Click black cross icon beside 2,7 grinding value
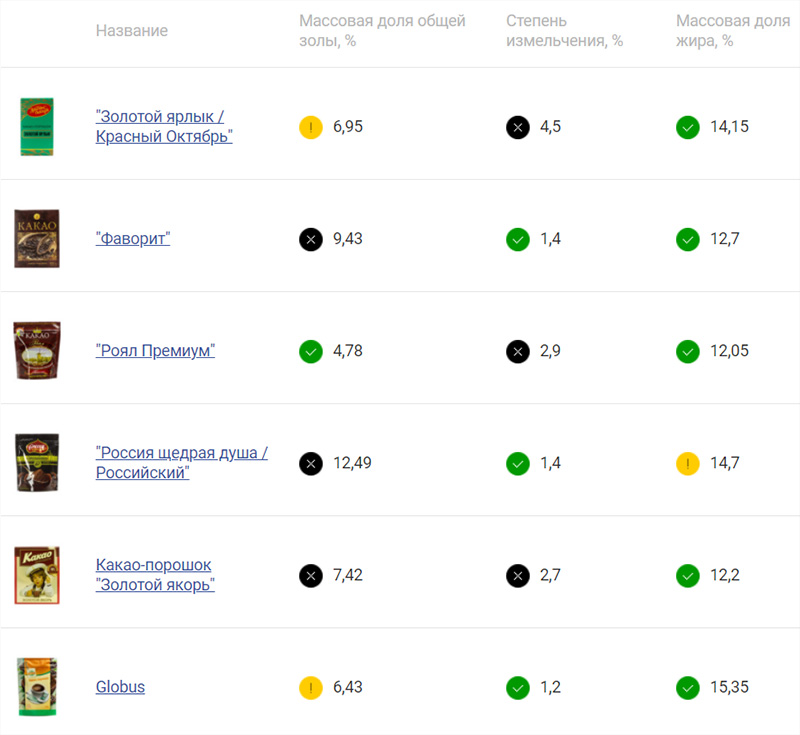The height and width of the screenshot is (735, 800). click(518, 575)
